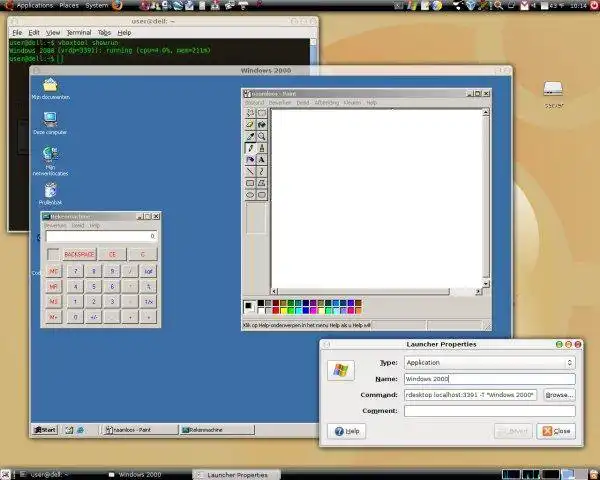Open the Help menu in the terminal window
Screen dimensions: 600x480
pos(124,33)
